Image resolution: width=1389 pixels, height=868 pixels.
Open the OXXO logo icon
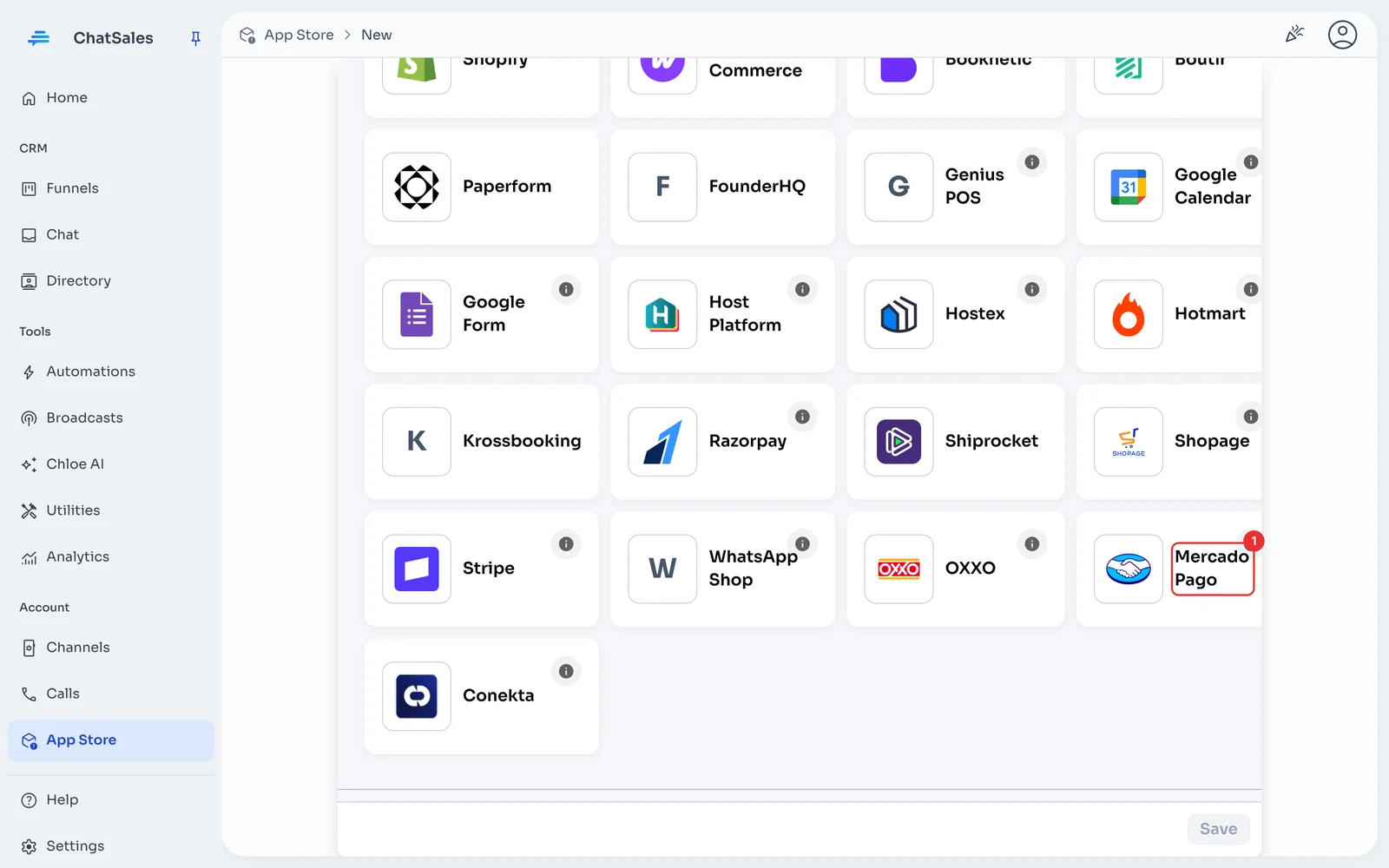click(899, 569)
